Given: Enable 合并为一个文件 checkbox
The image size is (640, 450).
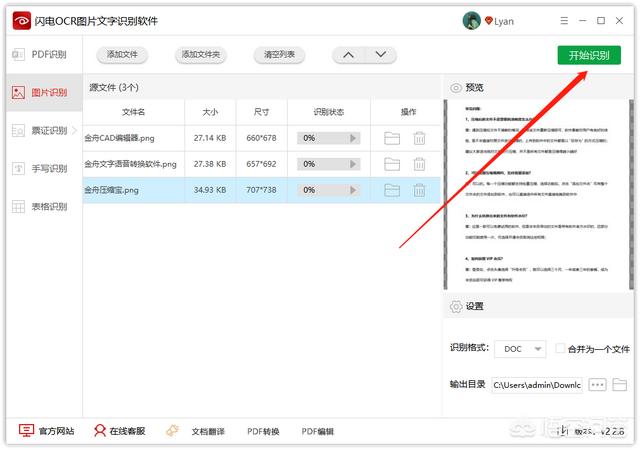Looking at the screenshot, I should 560,349.
